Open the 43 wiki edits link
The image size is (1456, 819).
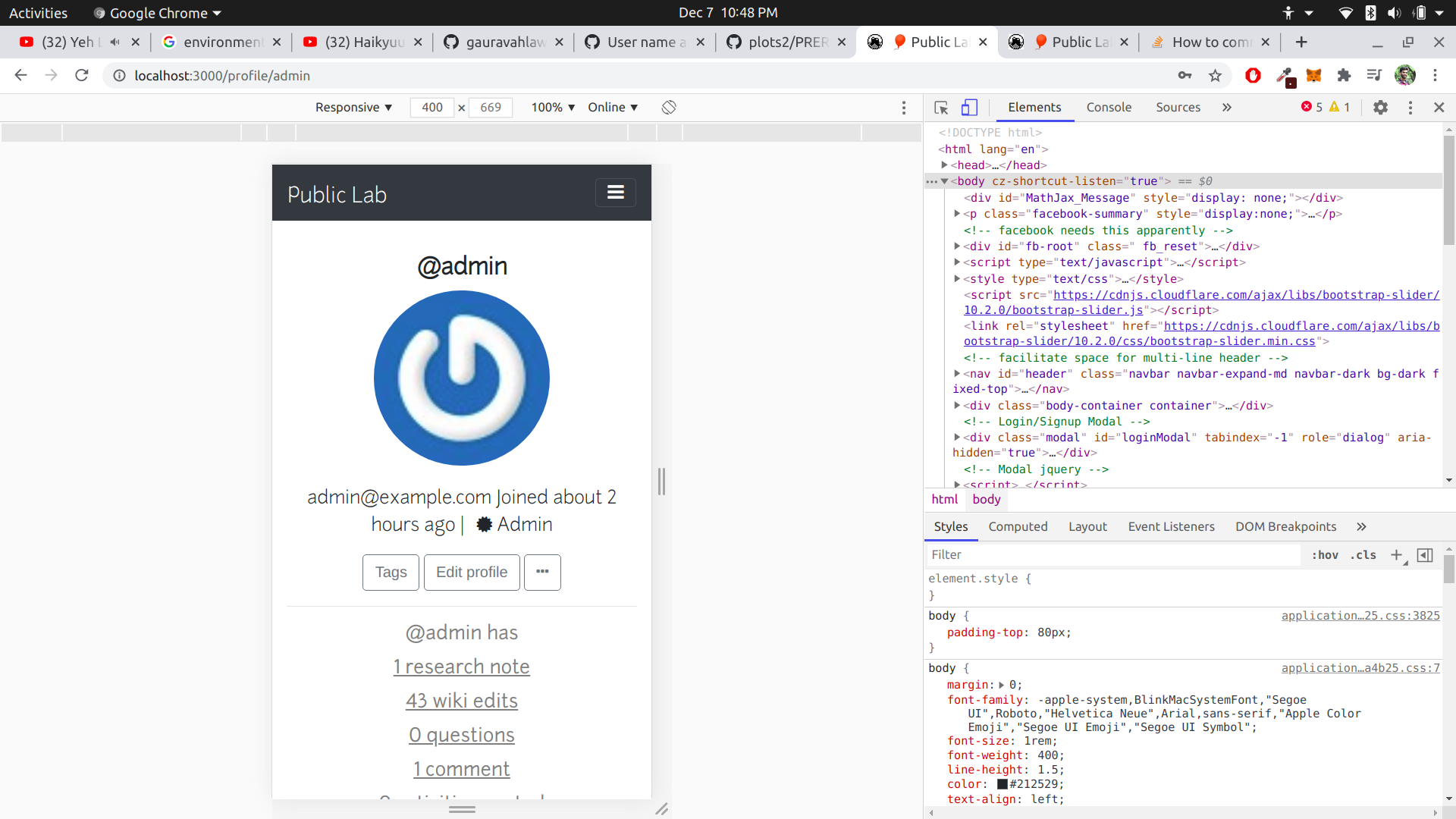pyautogui.click(x=461, y=701)
